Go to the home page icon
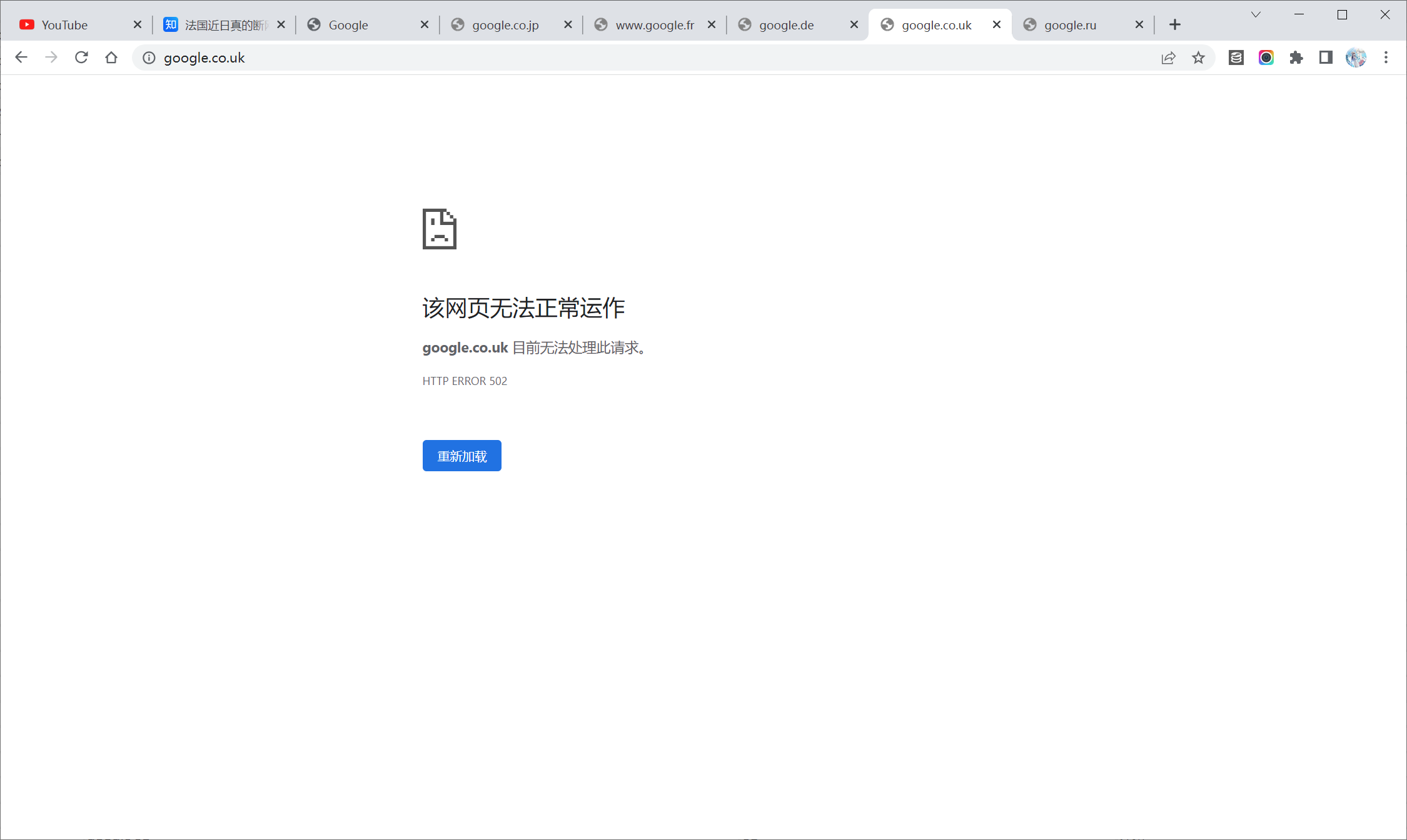 pyautogui.click(x=111, y=57)
